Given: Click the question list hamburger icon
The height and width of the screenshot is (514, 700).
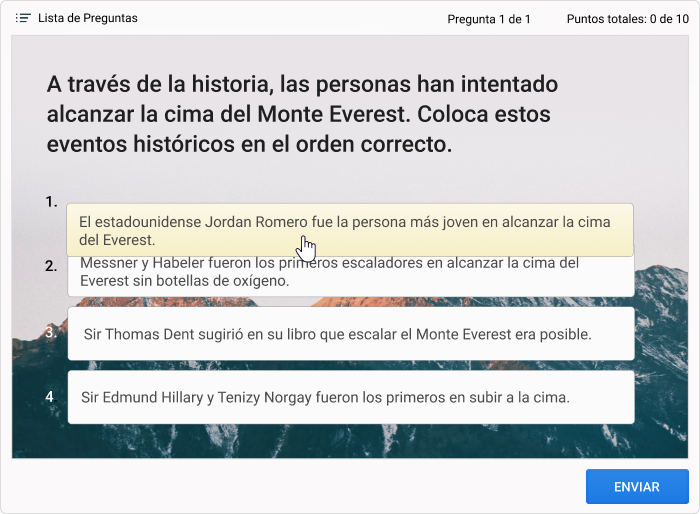Looking at the screenshot, I should click(23, 19).
